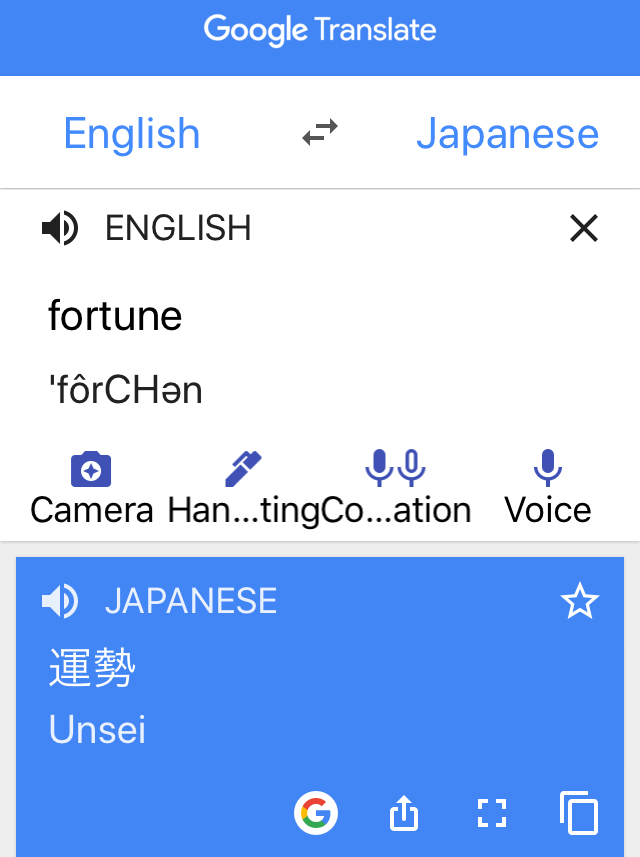640x857 pixels.
Task: Share the translation via share icon
Action: [x=404, y=813]
